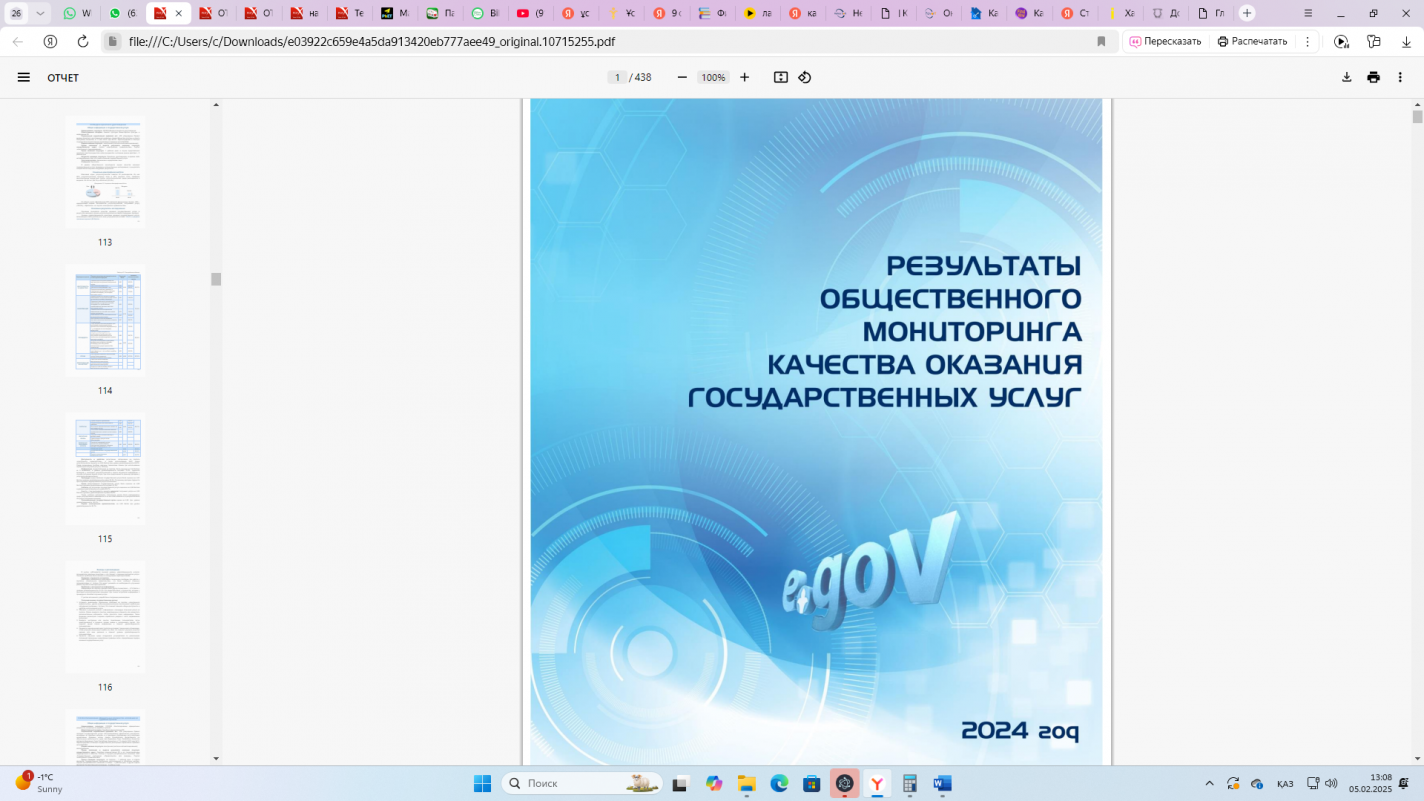Reload the current page
This screenshot has height=801, width=1424.
pyautogui.click(x=83, y=41)
